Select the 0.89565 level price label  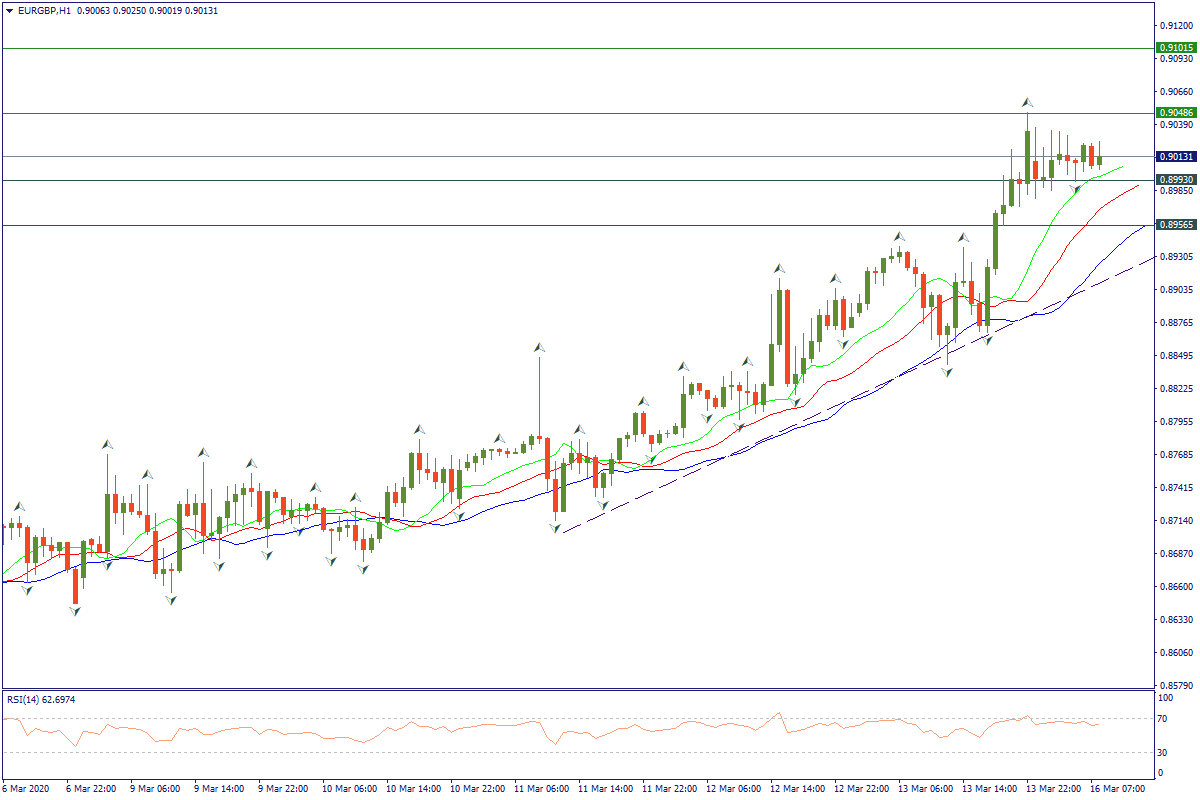(1175, 225)
